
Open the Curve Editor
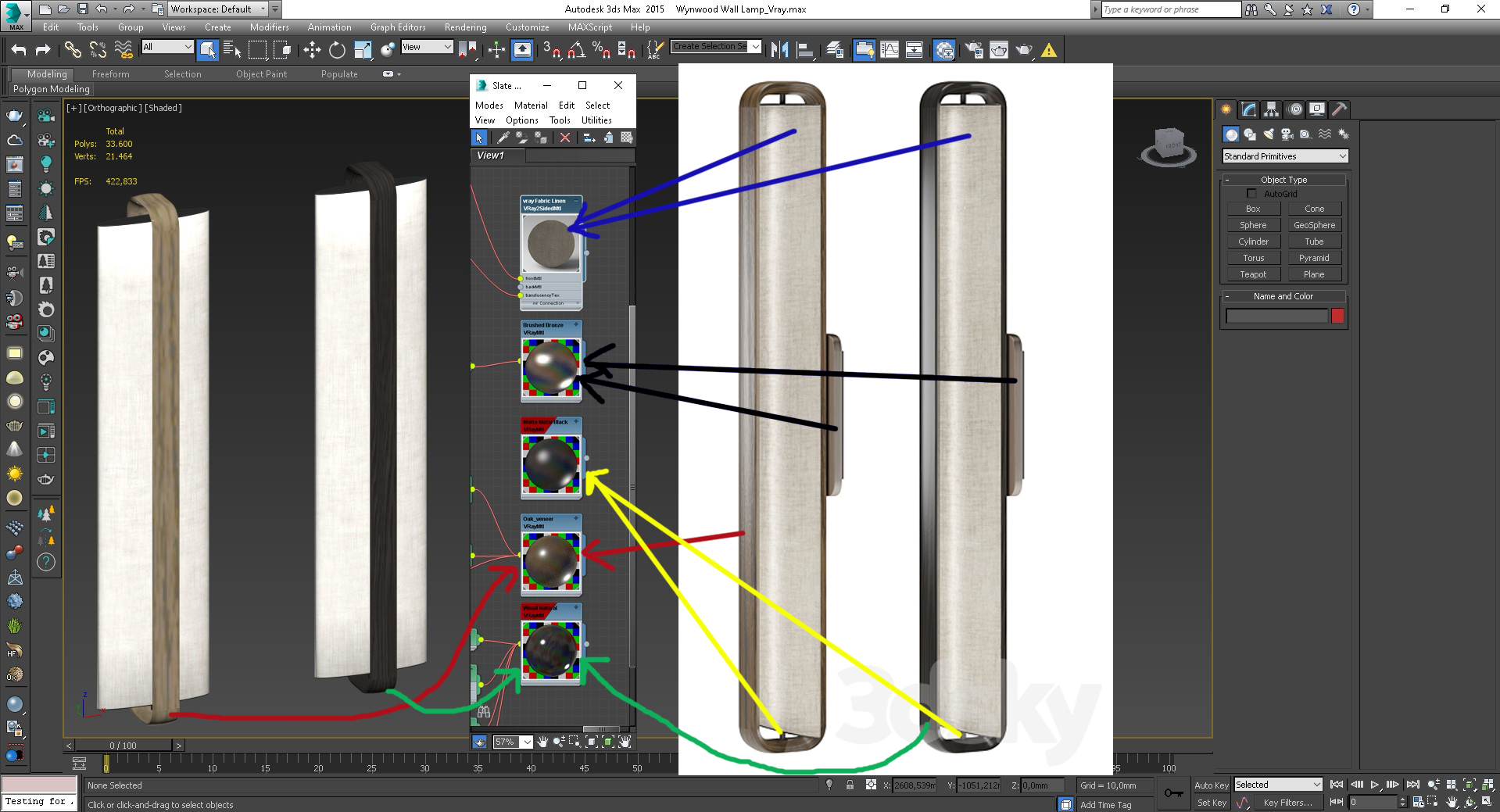click(890, 50)
